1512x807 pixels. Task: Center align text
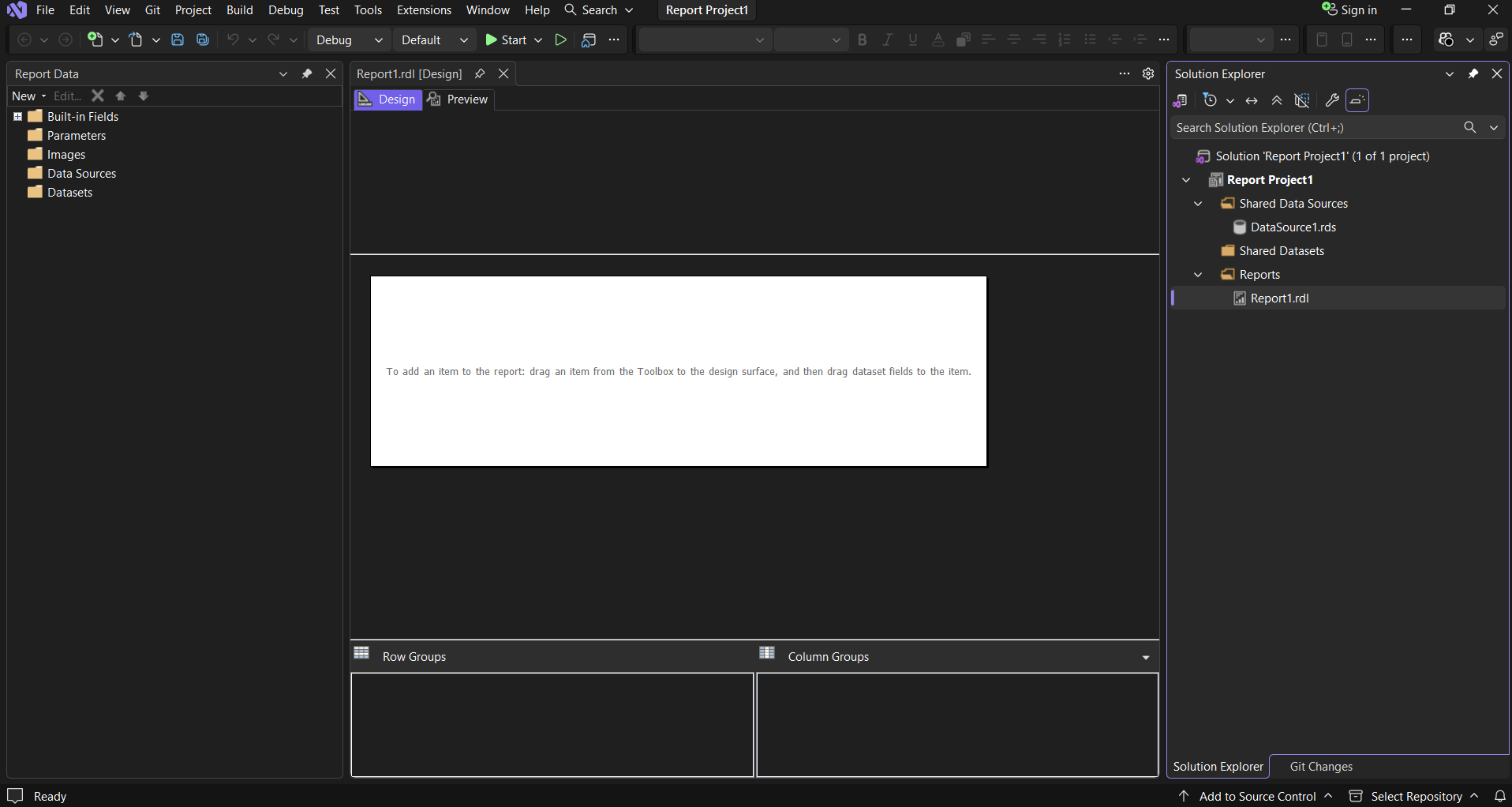click(x=1014, y=39)
